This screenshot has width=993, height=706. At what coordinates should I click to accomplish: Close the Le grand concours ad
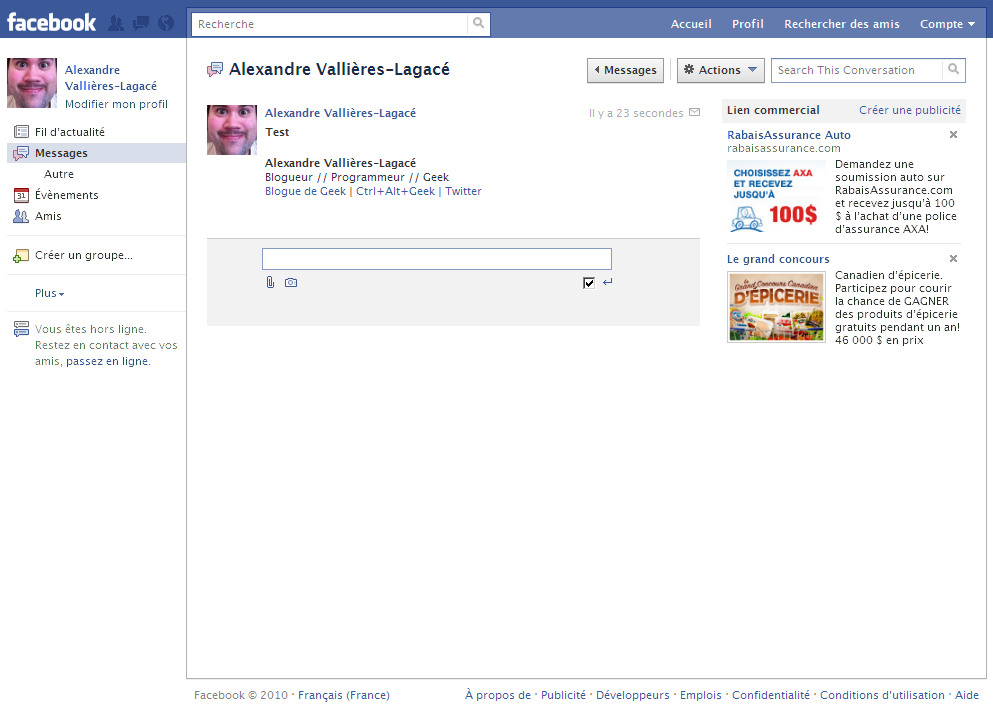point(953,258)
